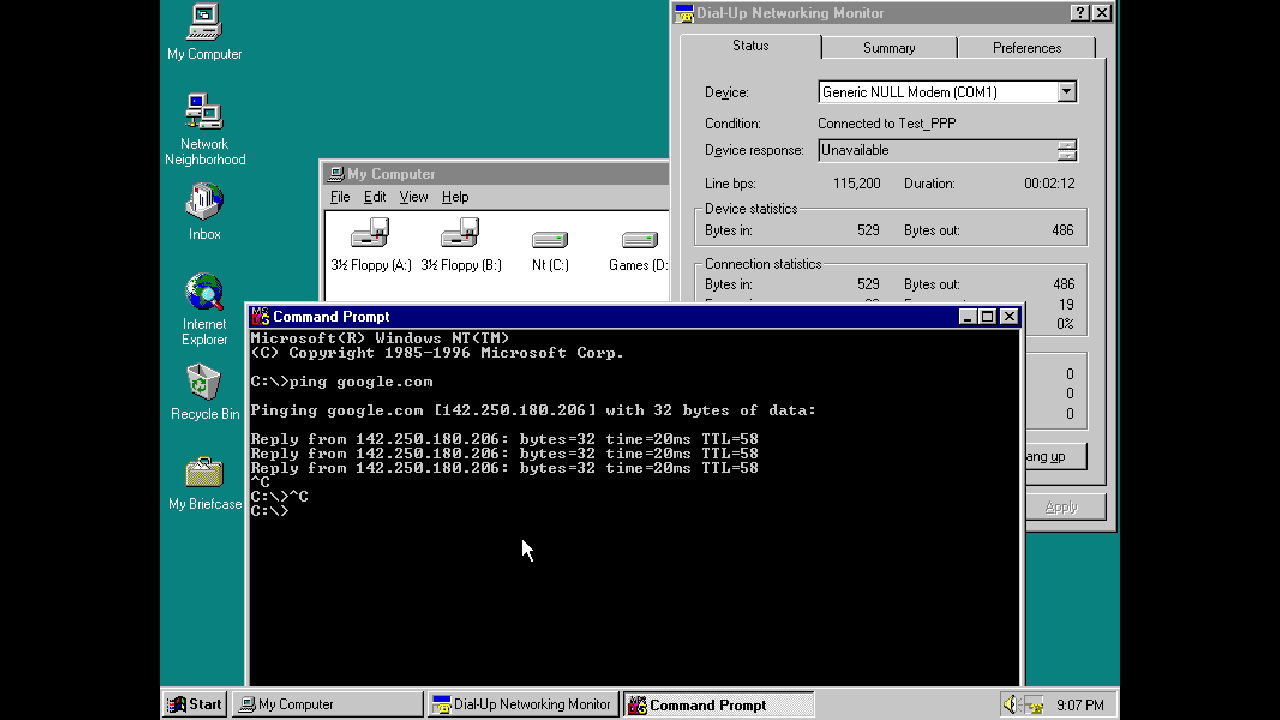Viewport: 1280px width, 720px height.
Task: Select the 3½ Floppy (A:) drive icon
Action: [371, 245]
